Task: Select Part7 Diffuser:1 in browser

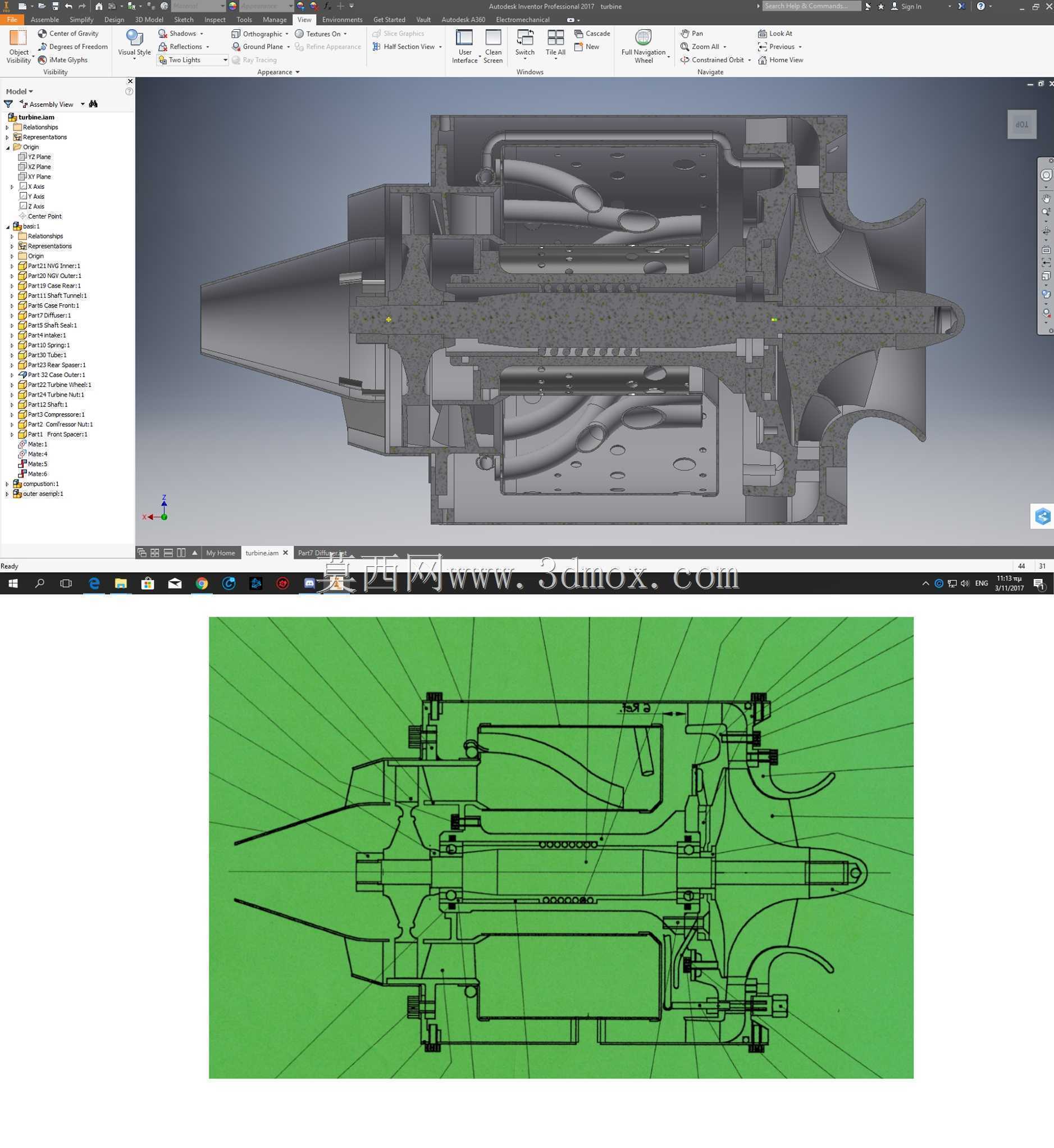Action: point(44,316)
